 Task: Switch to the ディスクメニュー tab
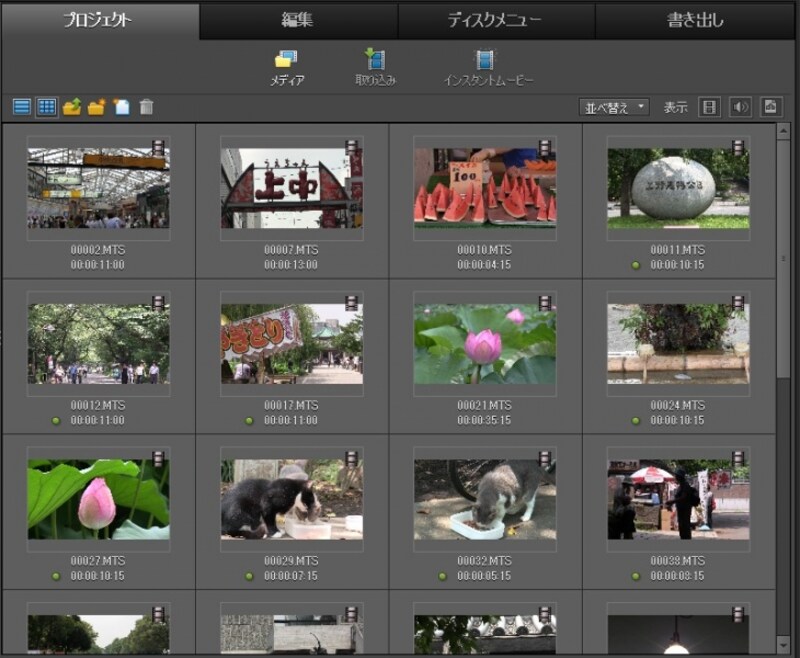tap(496, 20)
